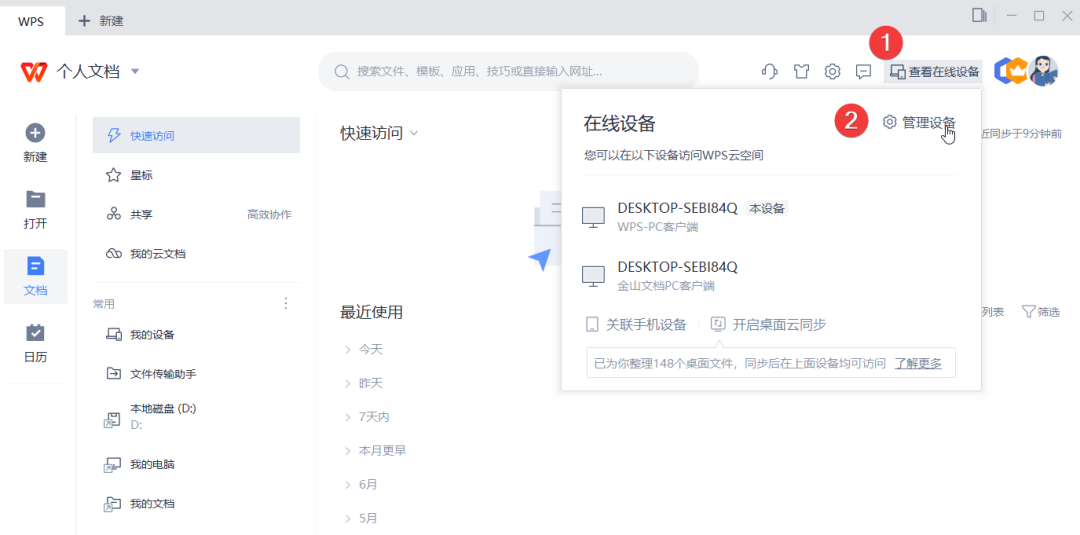Click the phone icon beside 关联手机设备
This screenshot has width=1080, height=535.
click(591, 325)
